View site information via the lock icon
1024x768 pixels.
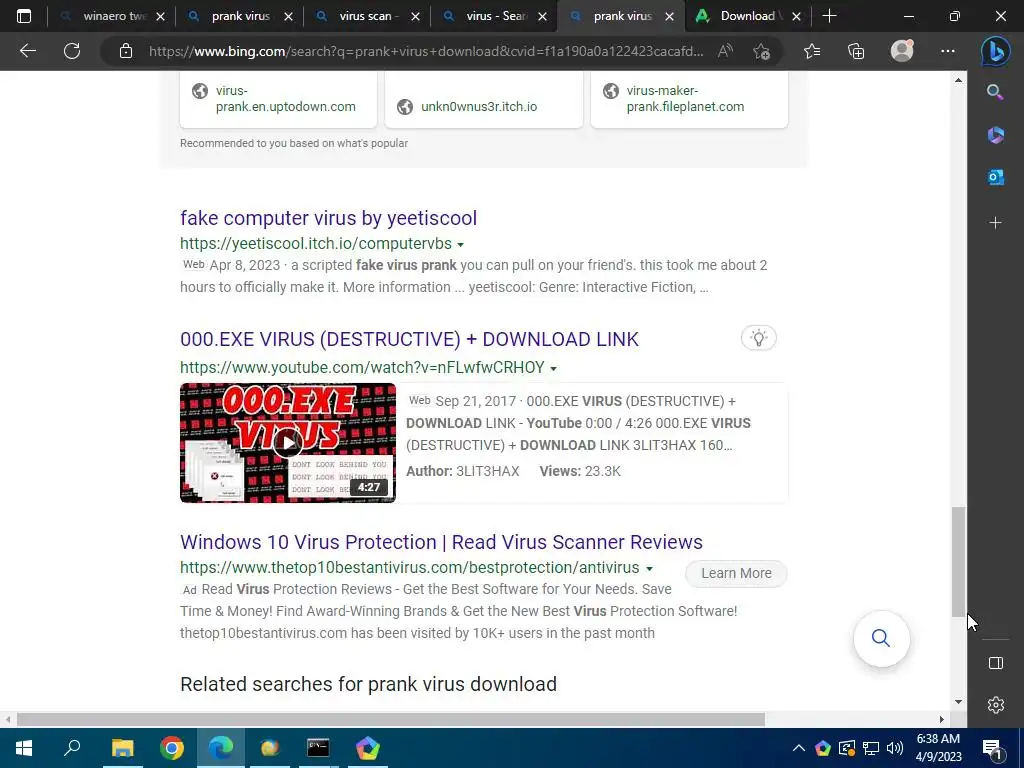point(126,51)
